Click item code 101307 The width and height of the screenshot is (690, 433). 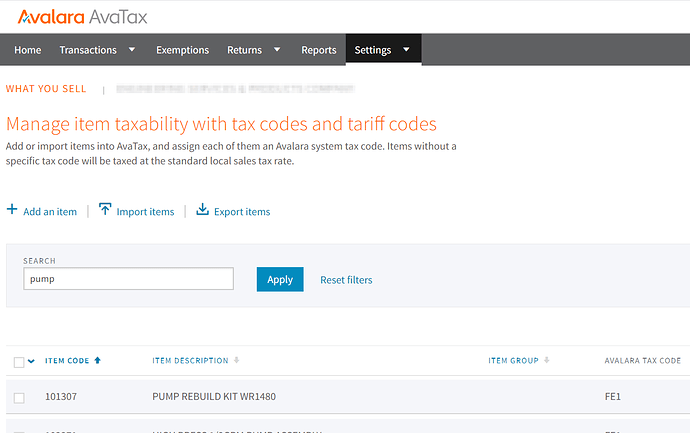[x=61, y=396]
